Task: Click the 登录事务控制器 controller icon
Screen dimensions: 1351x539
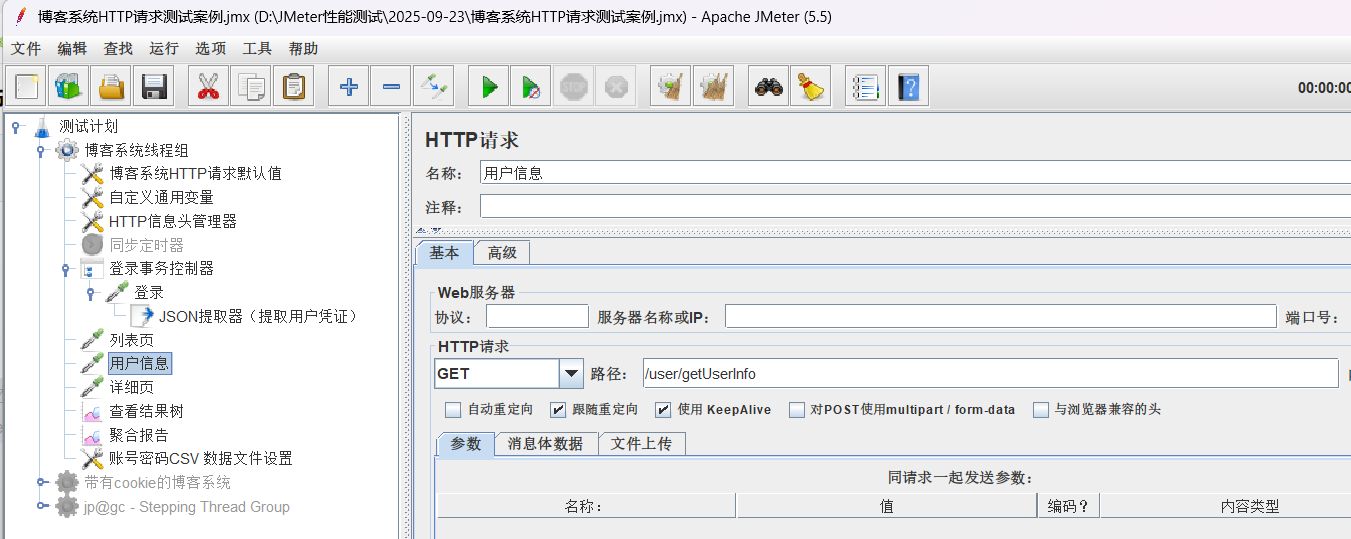Action: pyautogui.click(x=92, y=268)
